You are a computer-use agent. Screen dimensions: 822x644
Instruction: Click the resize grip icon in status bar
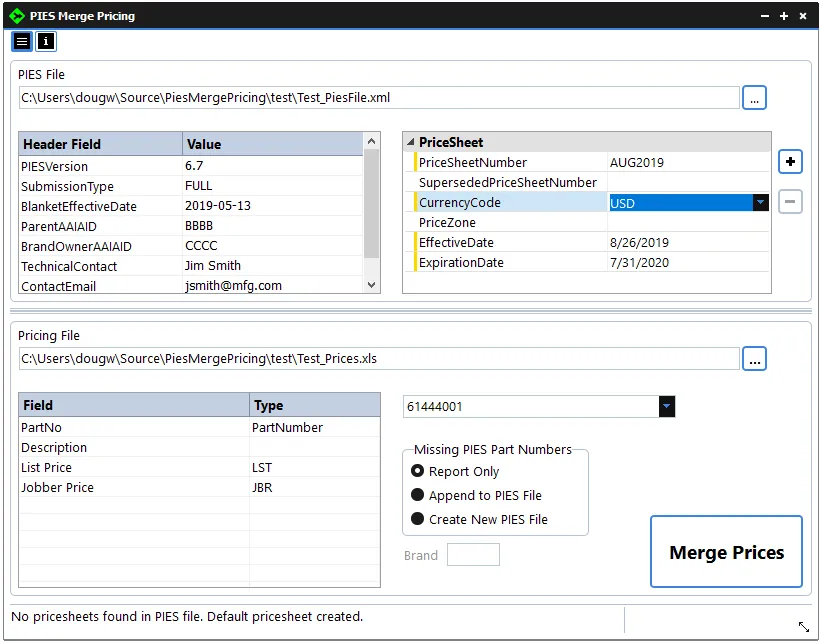(803, 627)
